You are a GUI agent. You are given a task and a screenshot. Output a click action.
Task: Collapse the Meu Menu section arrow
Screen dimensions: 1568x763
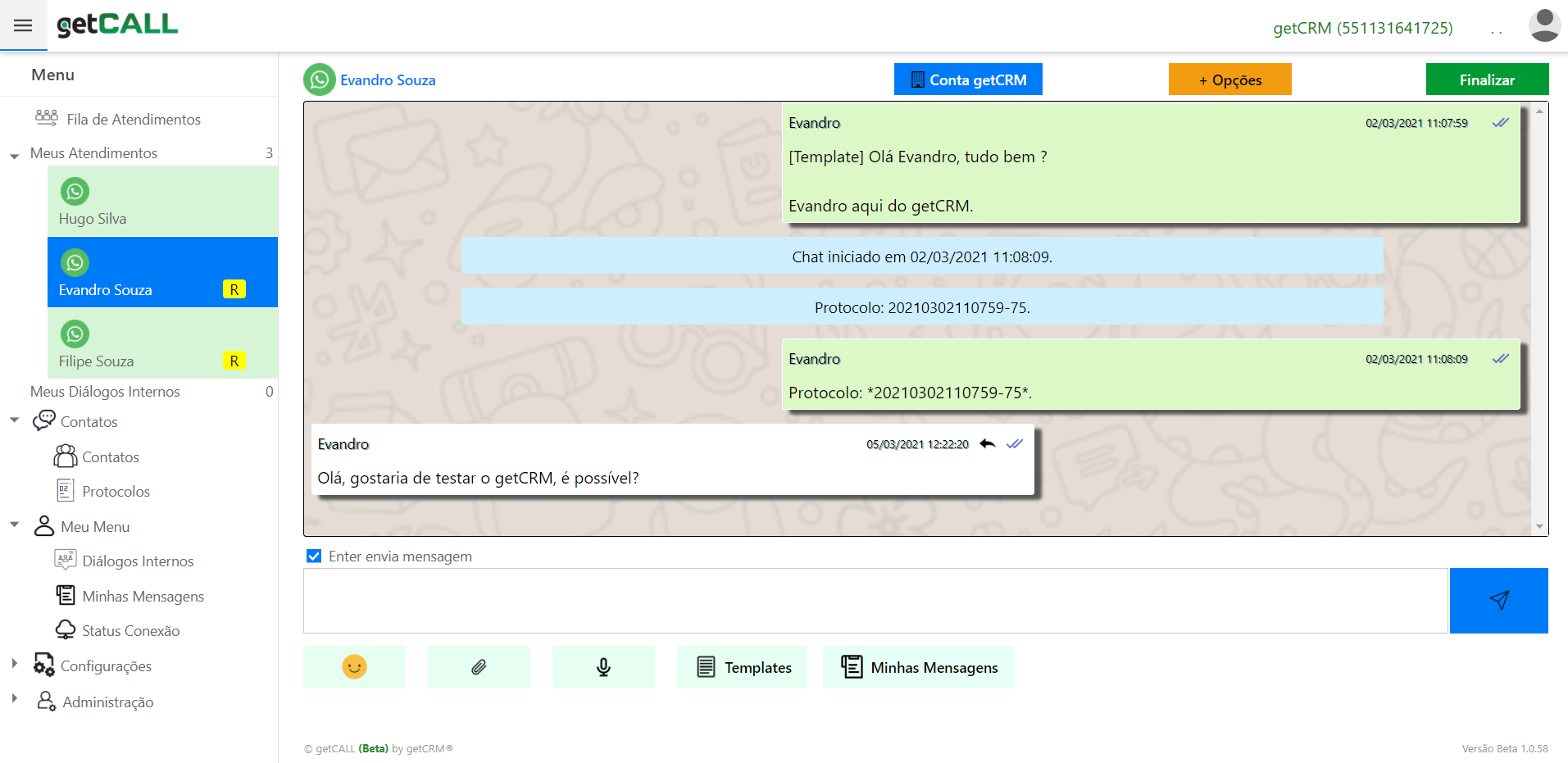[15, 524]
